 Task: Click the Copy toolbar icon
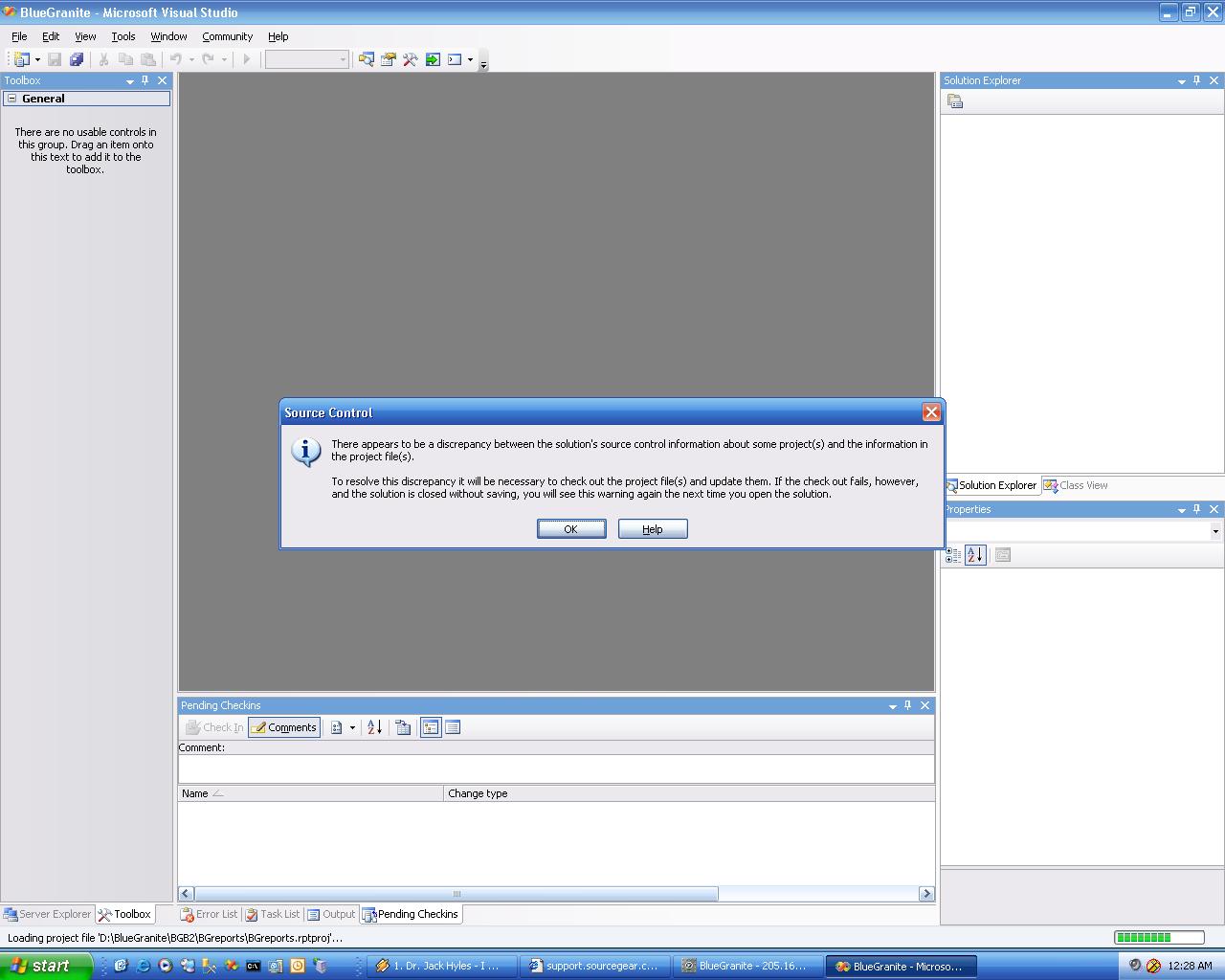[125, 59]
